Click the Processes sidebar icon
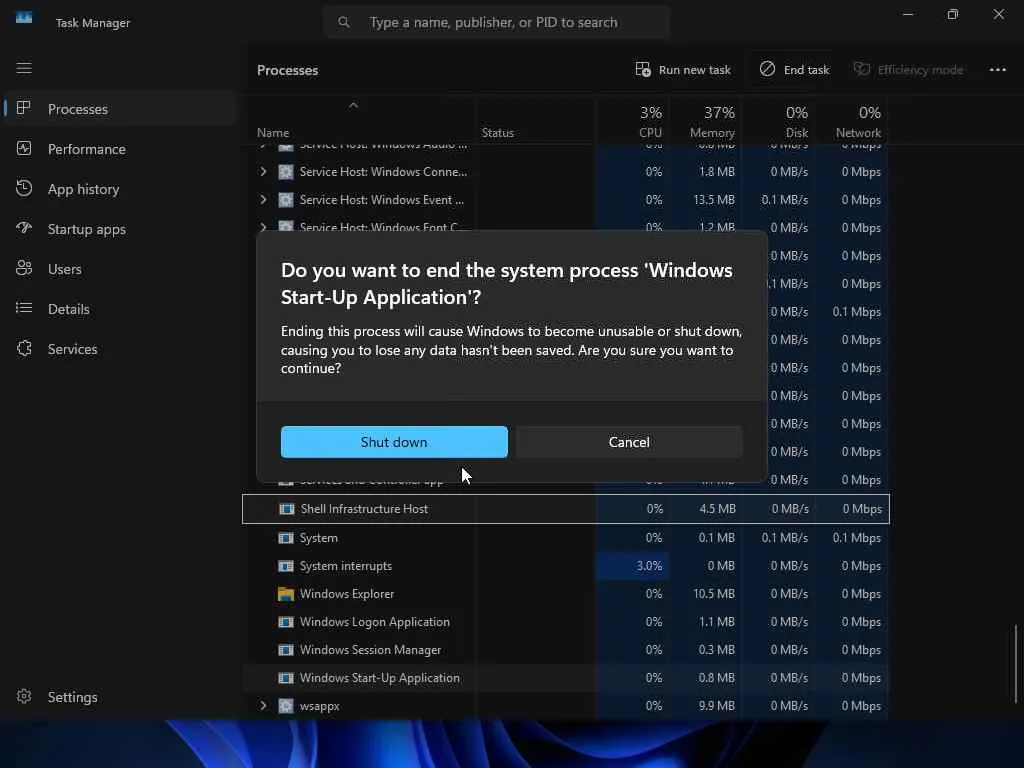This screenshot has height=768, width=1024. pos(24,108)
